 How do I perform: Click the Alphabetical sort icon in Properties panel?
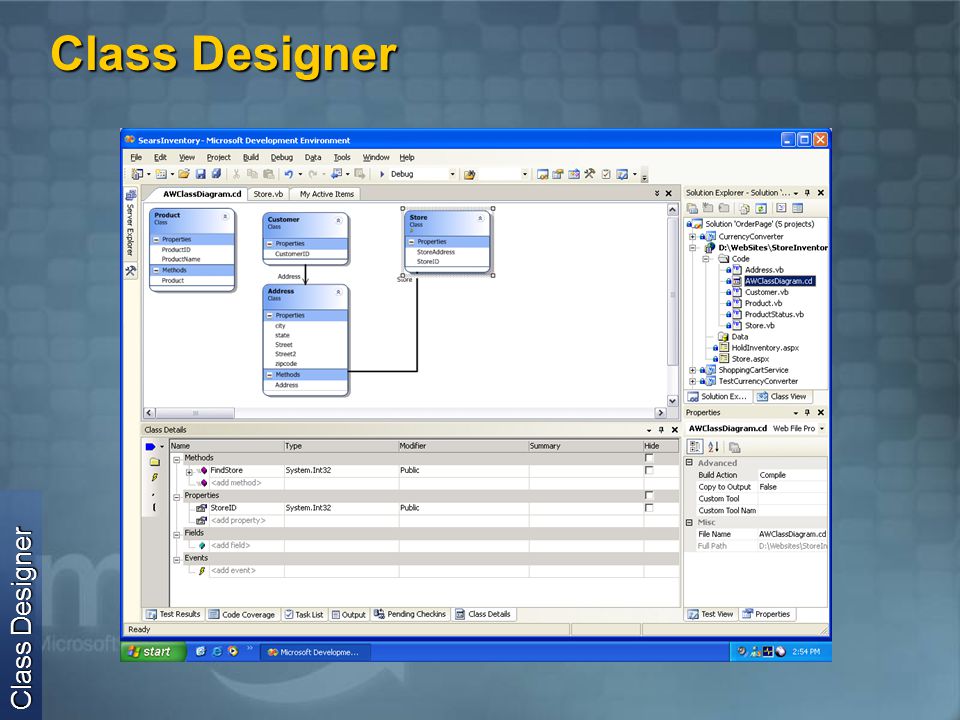coord(713,447)
